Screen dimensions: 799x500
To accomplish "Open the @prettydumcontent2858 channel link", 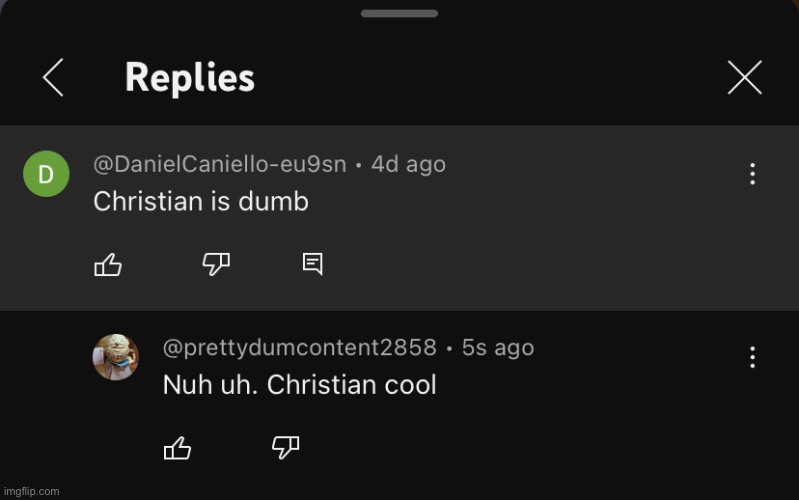I will point(300,348).
